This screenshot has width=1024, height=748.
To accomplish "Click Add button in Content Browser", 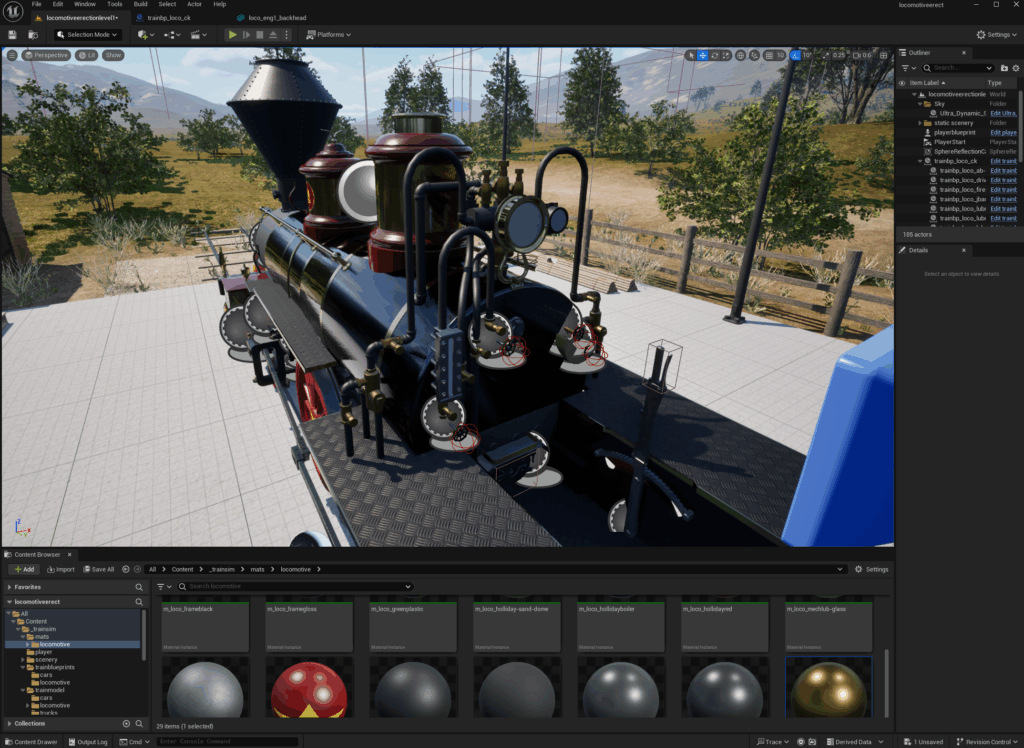I will 25,570.
